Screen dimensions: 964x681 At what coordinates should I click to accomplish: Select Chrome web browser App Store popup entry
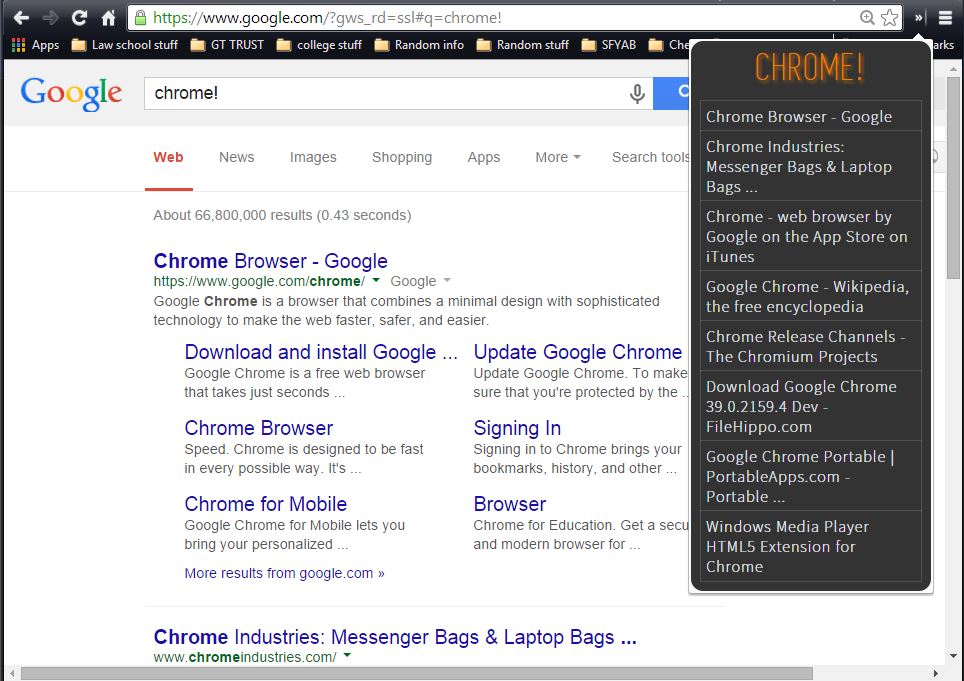coord(811,237)
